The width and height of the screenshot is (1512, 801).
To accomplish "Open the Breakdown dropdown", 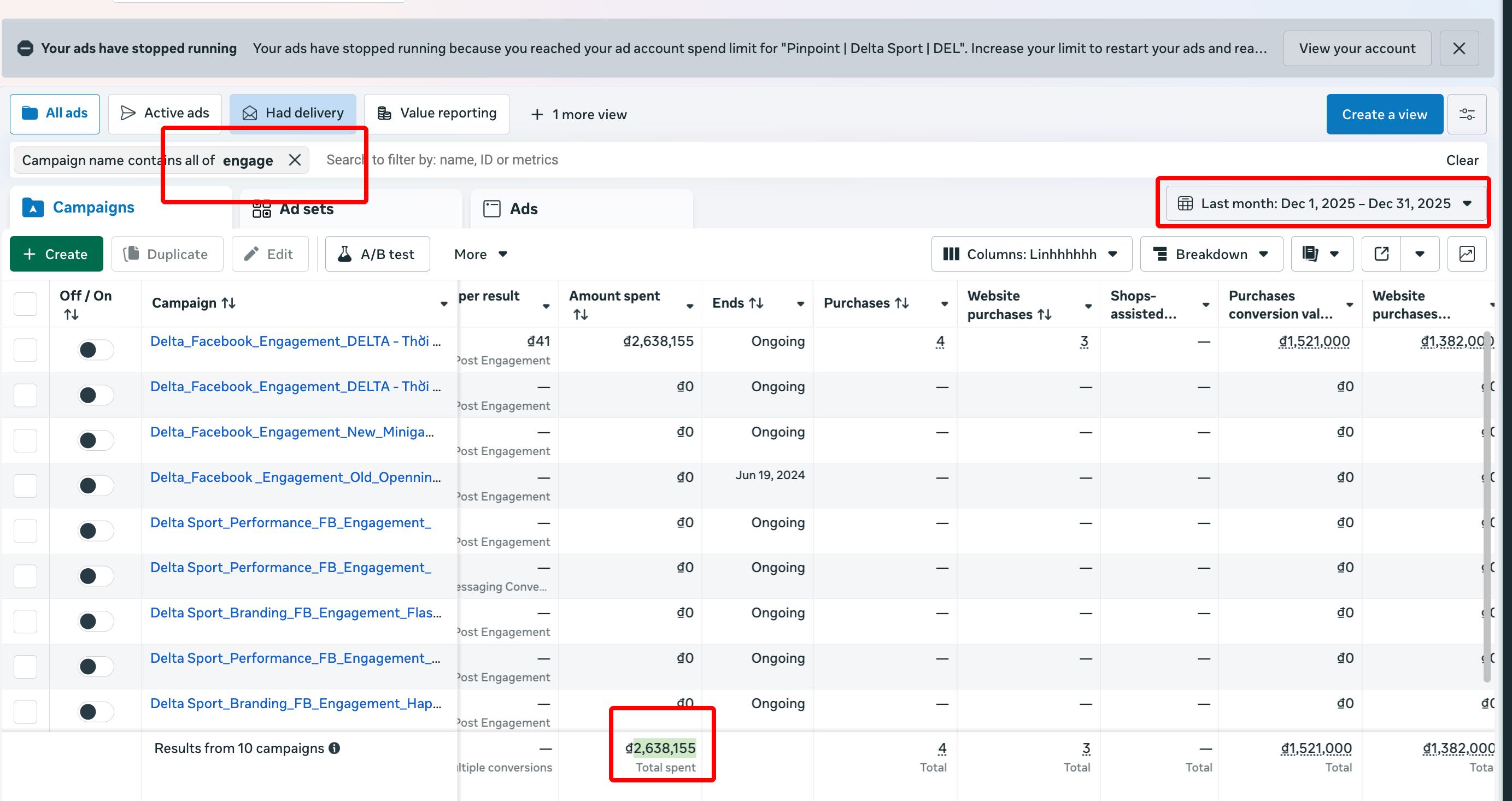I will click(1211, 254).
